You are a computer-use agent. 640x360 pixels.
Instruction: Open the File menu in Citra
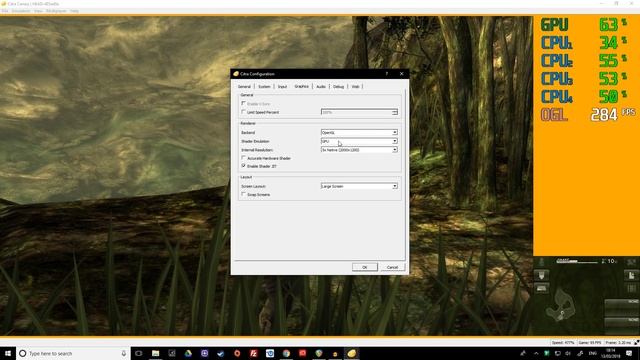click(x=5, y=11)
